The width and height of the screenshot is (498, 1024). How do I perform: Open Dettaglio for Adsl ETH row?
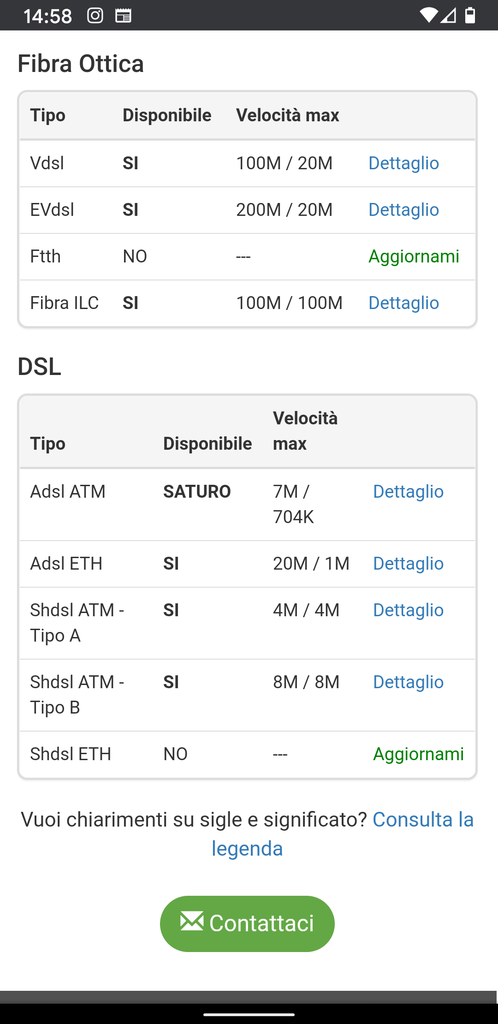point(408,564)
